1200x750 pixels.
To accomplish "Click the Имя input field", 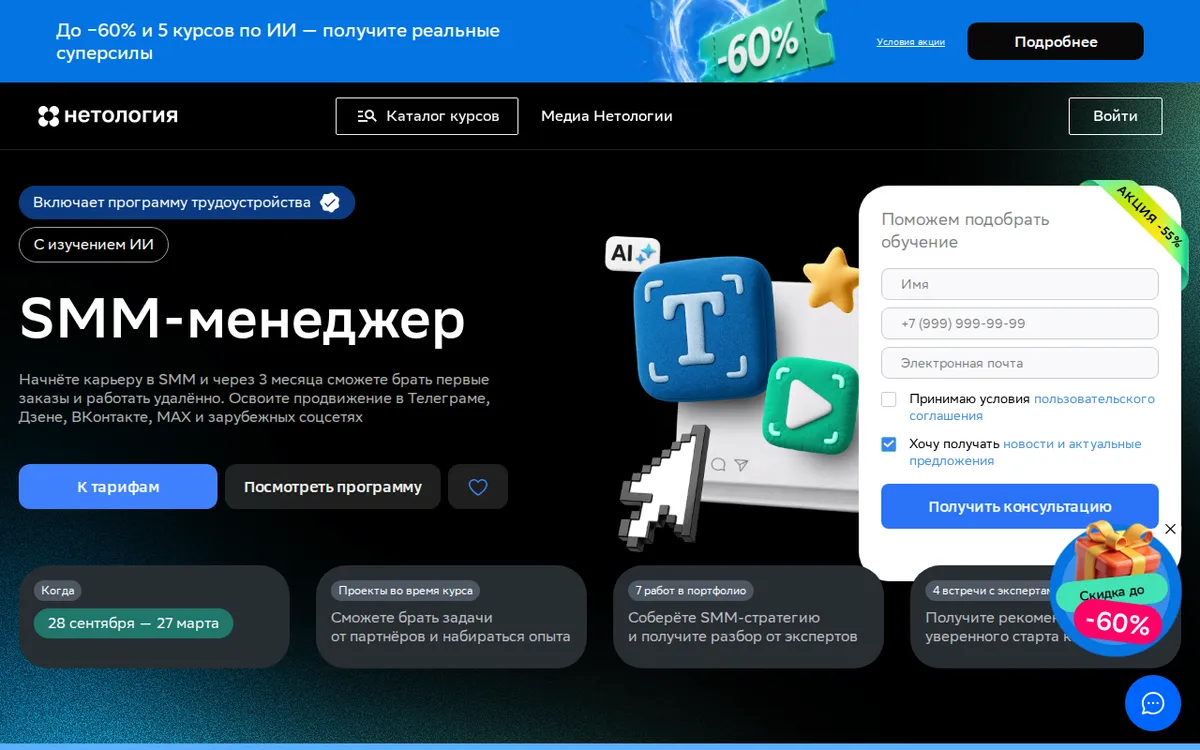I will click(1019, 284).
